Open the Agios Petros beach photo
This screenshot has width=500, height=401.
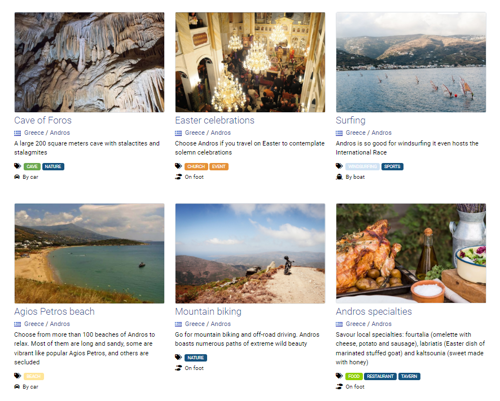[89, 253]
